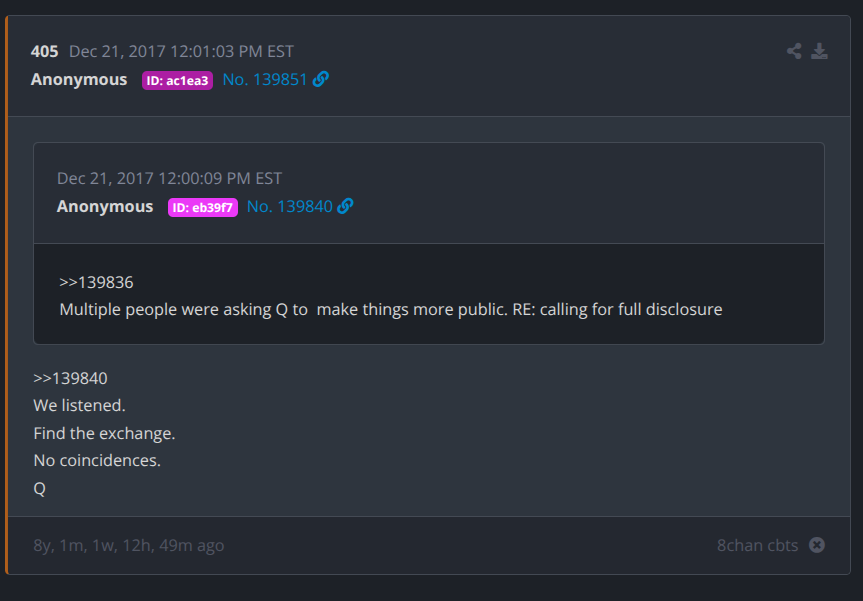
Task: Open the No. 139851 post link
Action: point(265,79)
